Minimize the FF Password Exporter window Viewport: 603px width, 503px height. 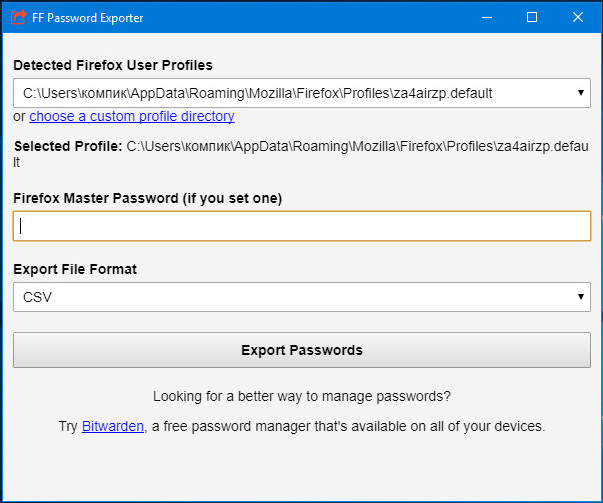(x=487, y=17)
